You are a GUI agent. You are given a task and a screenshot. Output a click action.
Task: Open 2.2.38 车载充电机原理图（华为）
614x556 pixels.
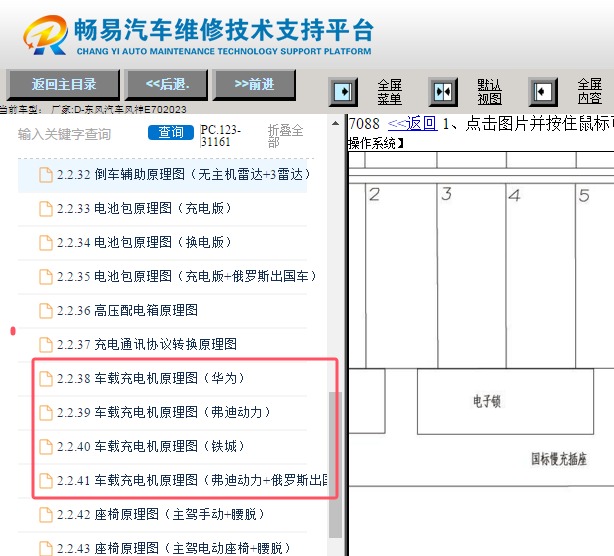click(150, 378)
